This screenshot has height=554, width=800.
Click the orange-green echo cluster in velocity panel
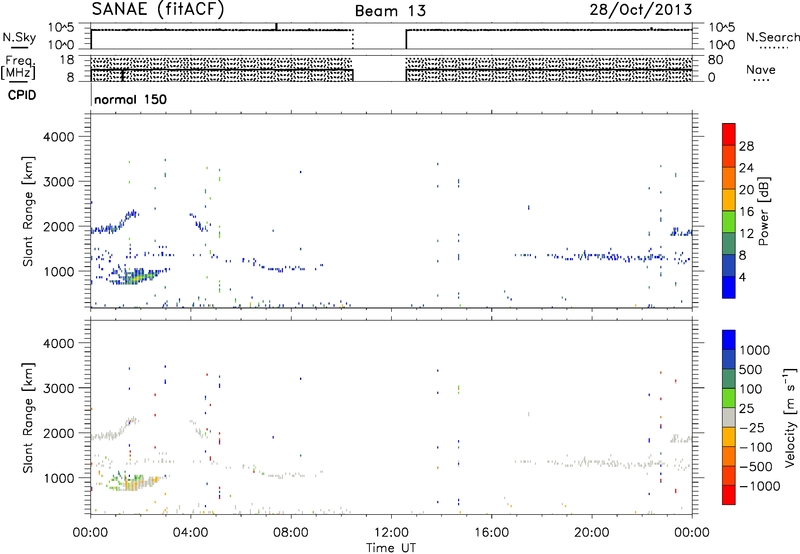click(x=134, y=483)
